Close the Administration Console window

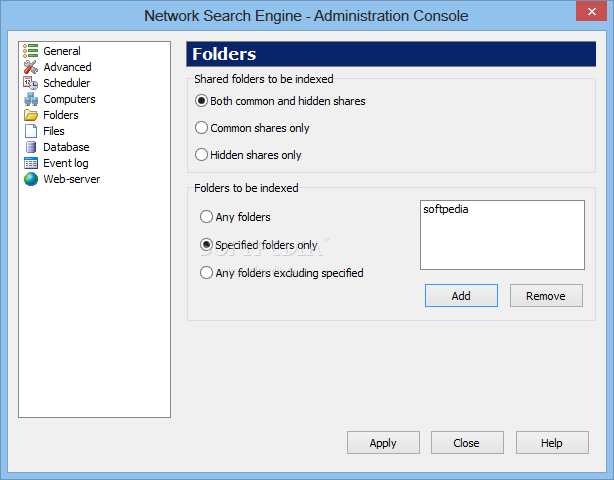591,11
